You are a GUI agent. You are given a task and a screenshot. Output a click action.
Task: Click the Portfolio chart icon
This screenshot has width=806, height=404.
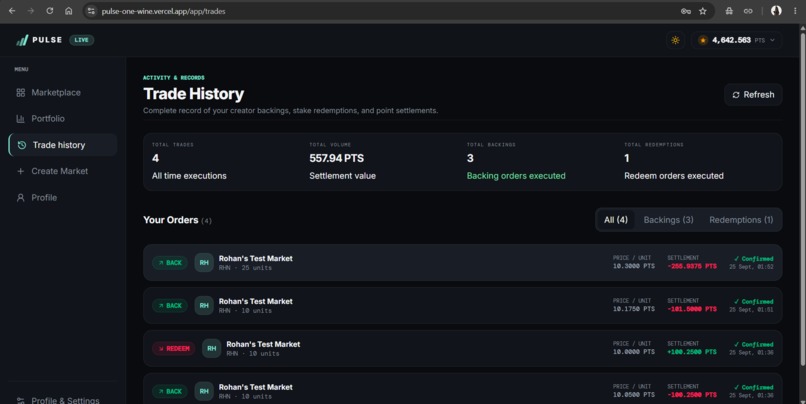(21, 119)
